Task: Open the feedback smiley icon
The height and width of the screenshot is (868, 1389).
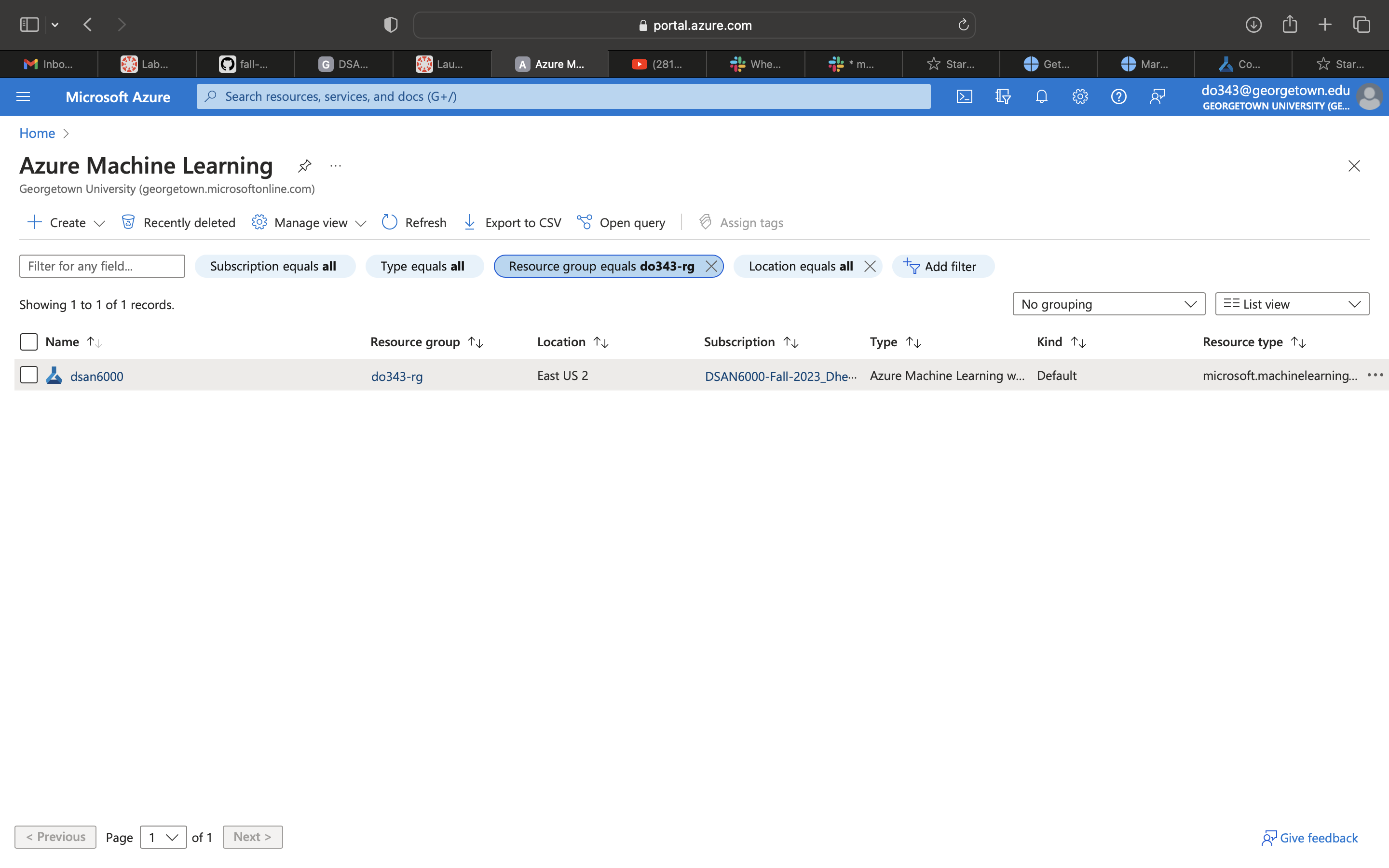Action: pos(1157,96)
